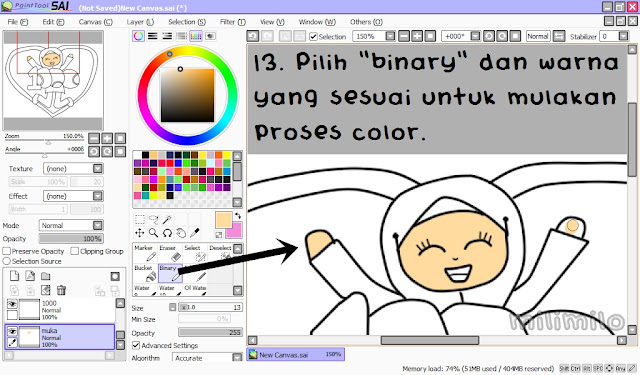640x375 pixels.
Task: Choose the Select pen tool
Action: [195, 253]
